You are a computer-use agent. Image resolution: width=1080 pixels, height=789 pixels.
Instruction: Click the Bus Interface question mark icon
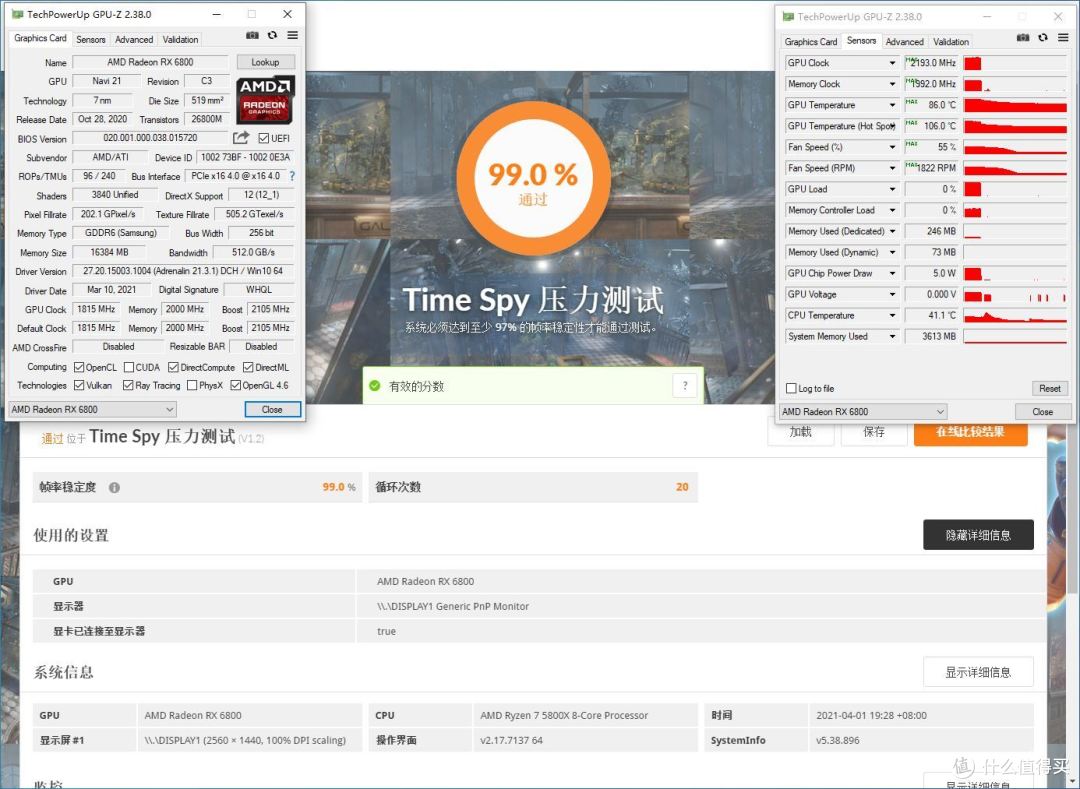(x=292, y=176)
